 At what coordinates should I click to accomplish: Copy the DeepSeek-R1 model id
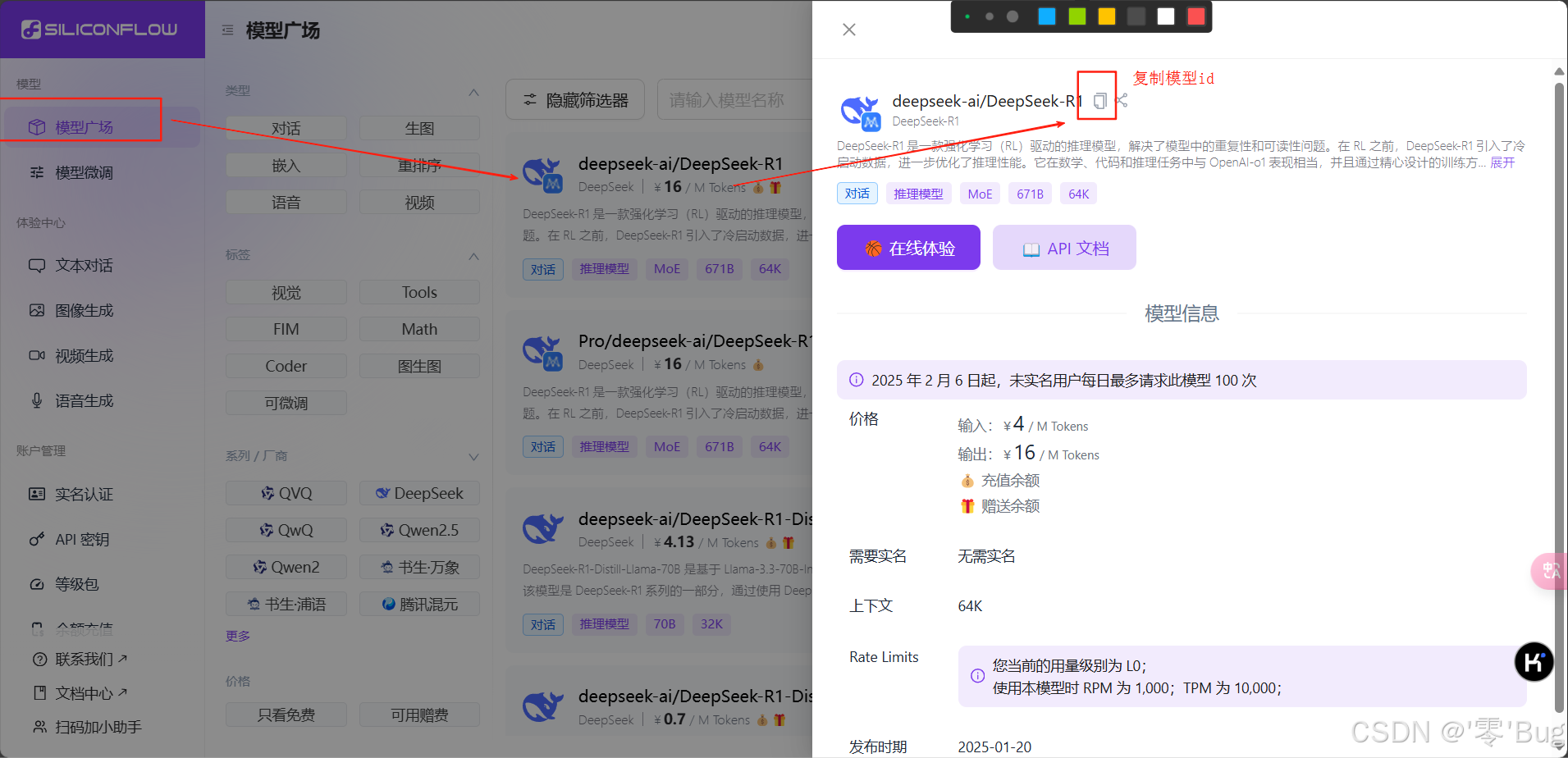pos(1099,101)
